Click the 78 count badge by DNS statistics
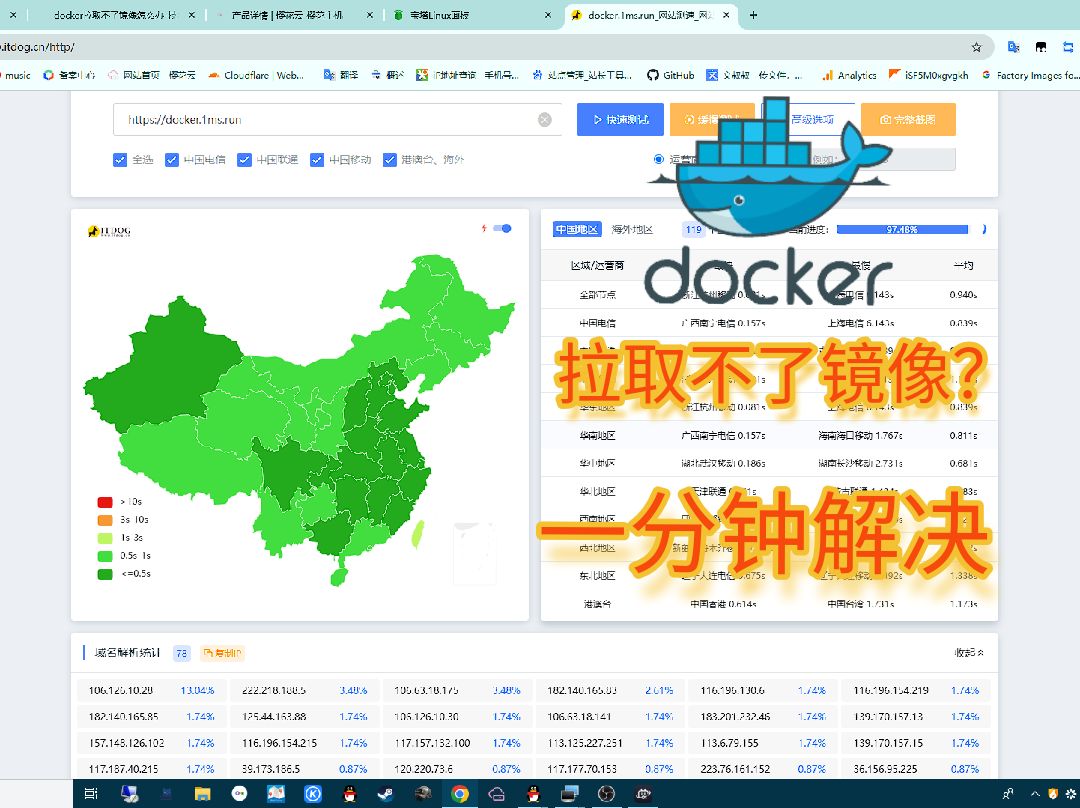Viewport: 1080px width, 808px height. pyautogui.click(x=181, y=653)
